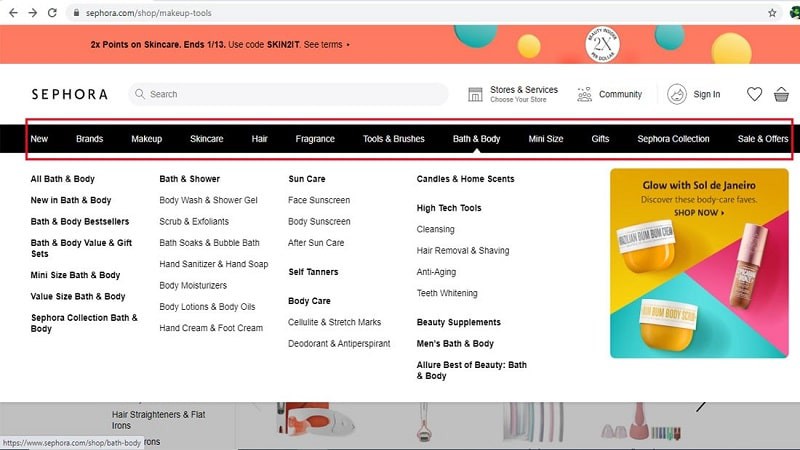Click the Stores & Services storefront icon
The image size is (800, 450).
coord(475,94)
